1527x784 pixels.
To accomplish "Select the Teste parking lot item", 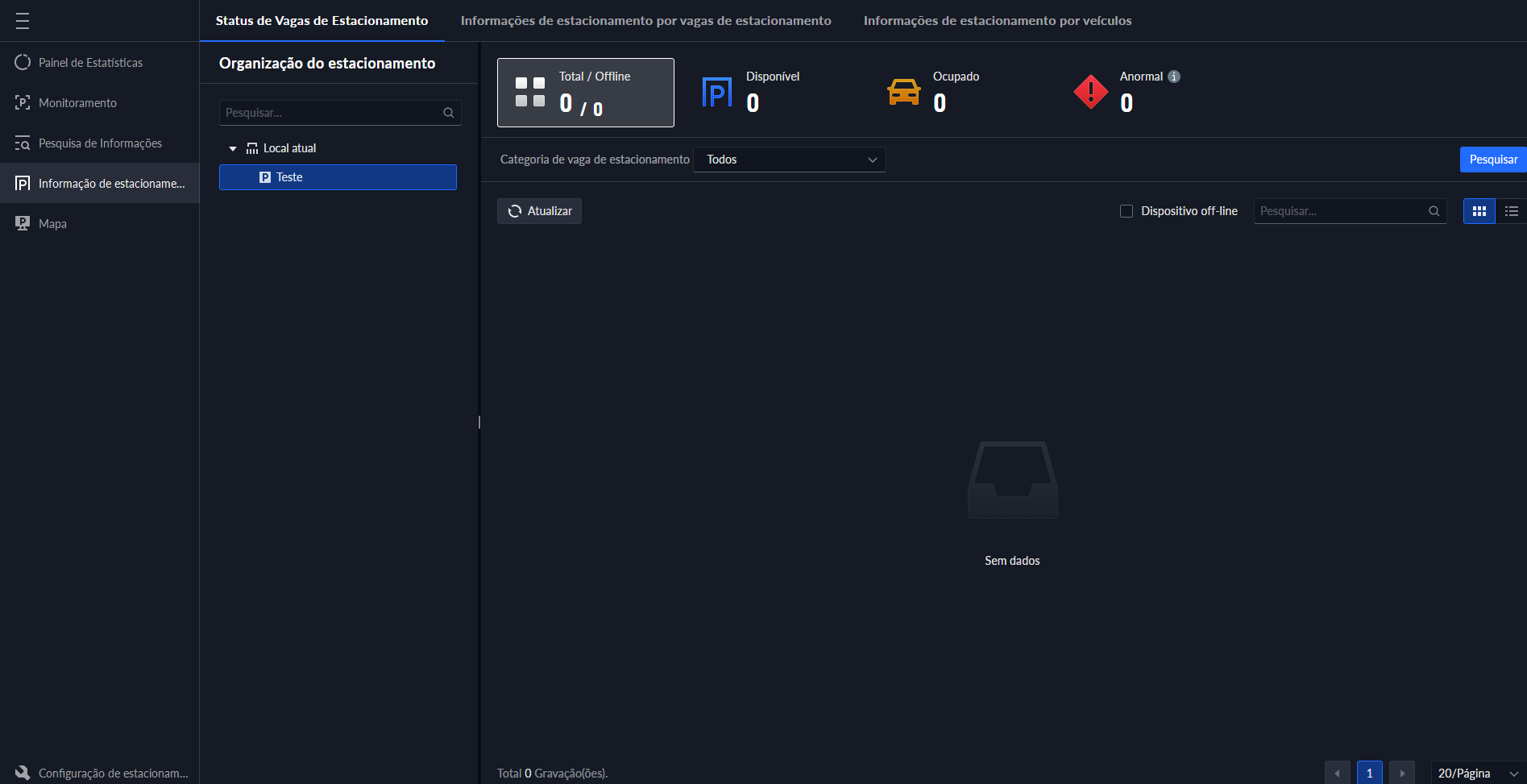I will point(338,177).
